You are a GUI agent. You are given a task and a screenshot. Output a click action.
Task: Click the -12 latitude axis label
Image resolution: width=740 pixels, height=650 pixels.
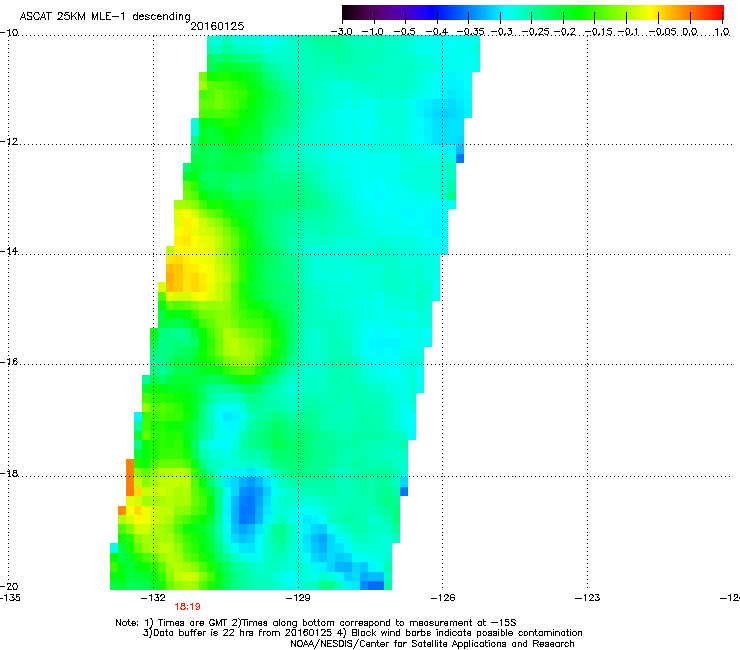coord(9,141)
